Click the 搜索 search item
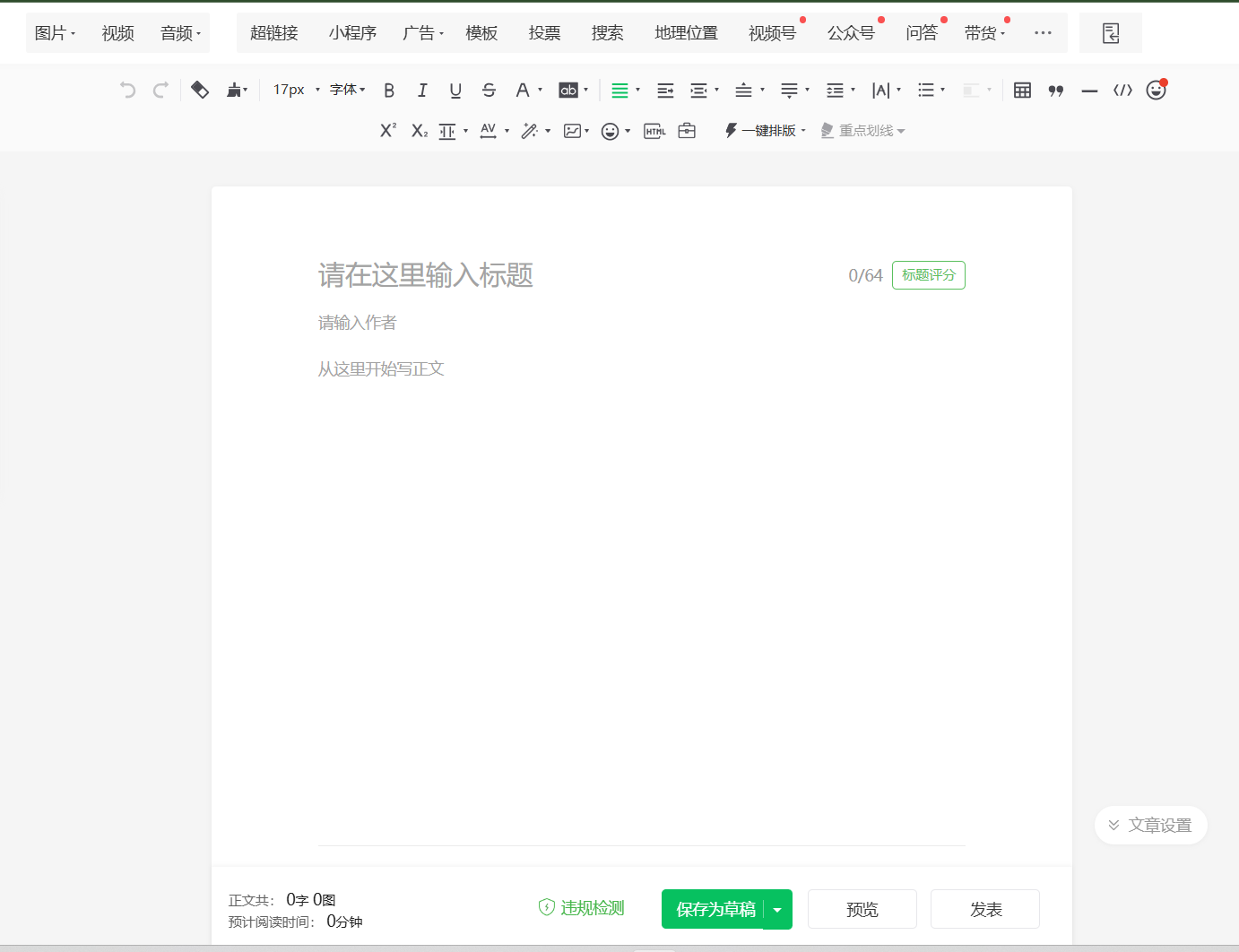This screenshot has height=952, width=1239. (607, 33)
